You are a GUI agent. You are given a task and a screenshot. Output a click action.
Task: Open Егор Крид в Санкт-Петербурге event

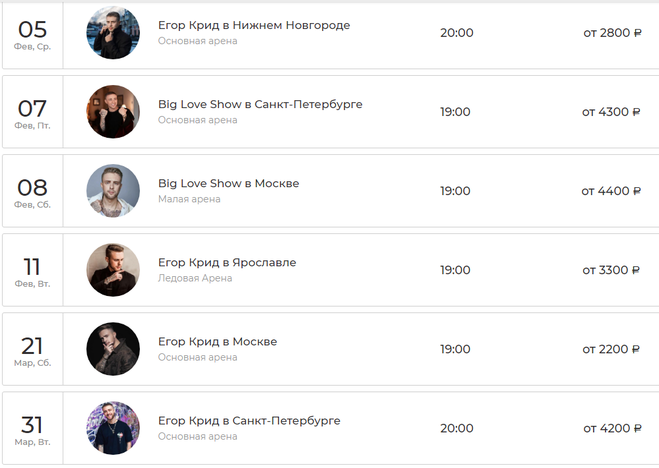pos(249,421)
